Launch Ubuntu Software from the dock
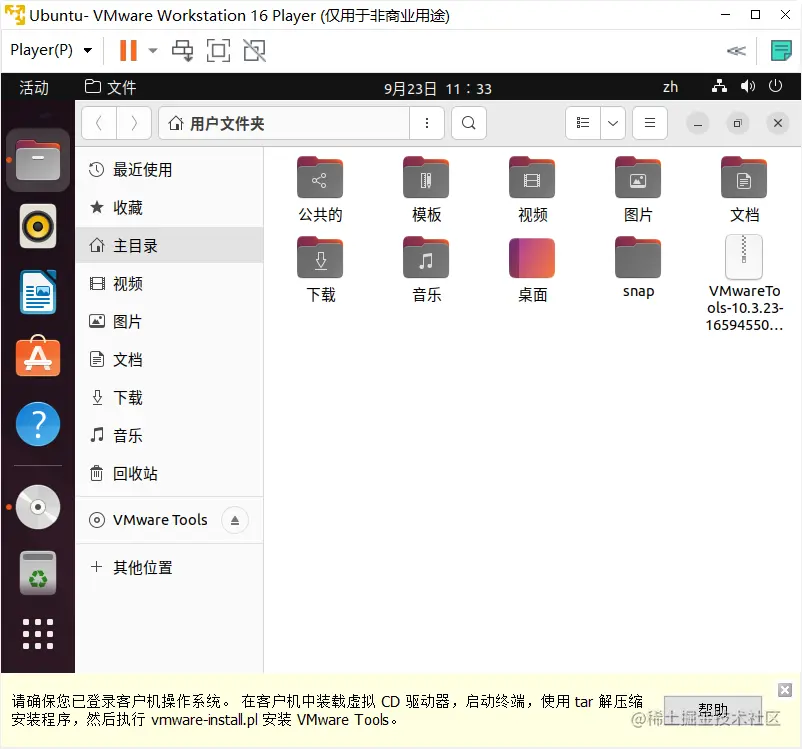802x749 pixels. [x=37, y=357]
